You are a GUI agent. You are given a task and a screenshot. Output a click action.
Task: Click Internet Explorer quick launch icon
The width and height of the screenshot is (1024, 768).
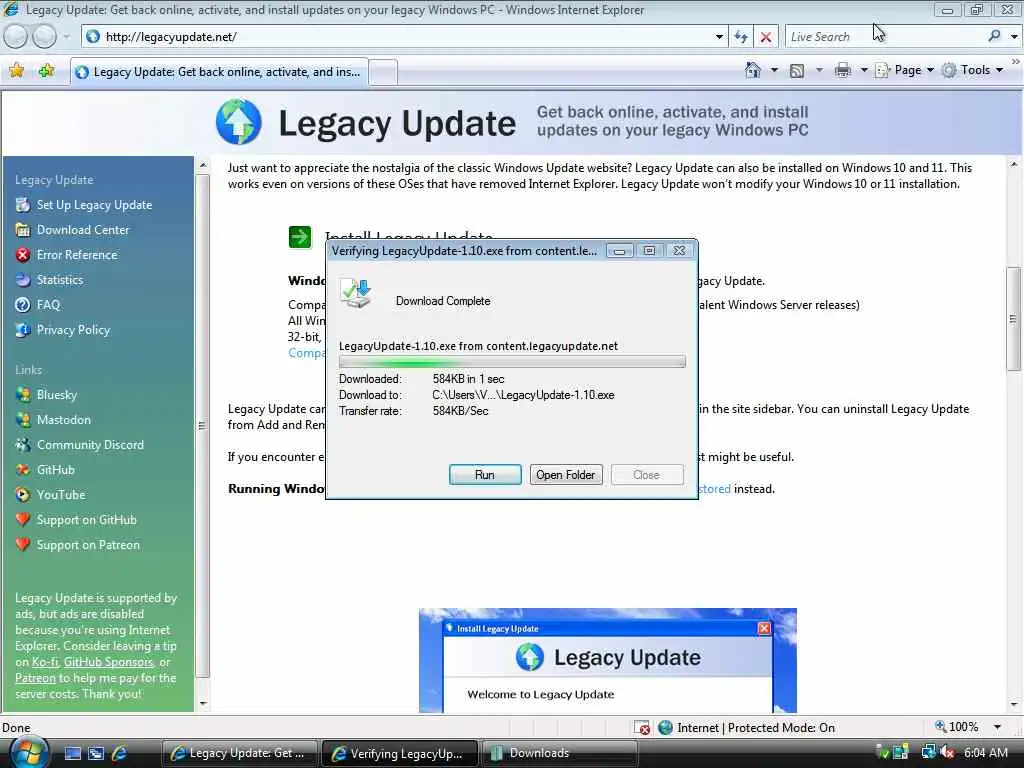tap(119, 754)
